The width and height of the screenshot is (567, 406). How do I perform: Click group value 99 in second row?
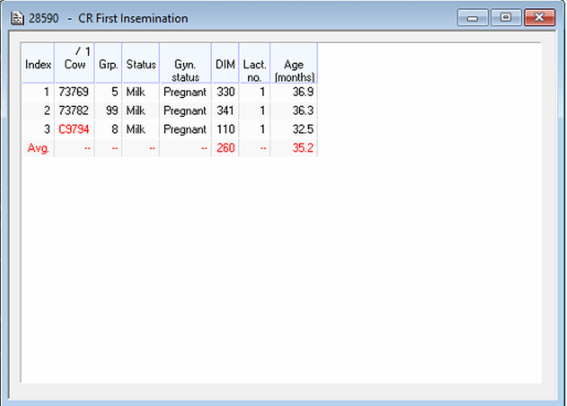coord(112,110)
